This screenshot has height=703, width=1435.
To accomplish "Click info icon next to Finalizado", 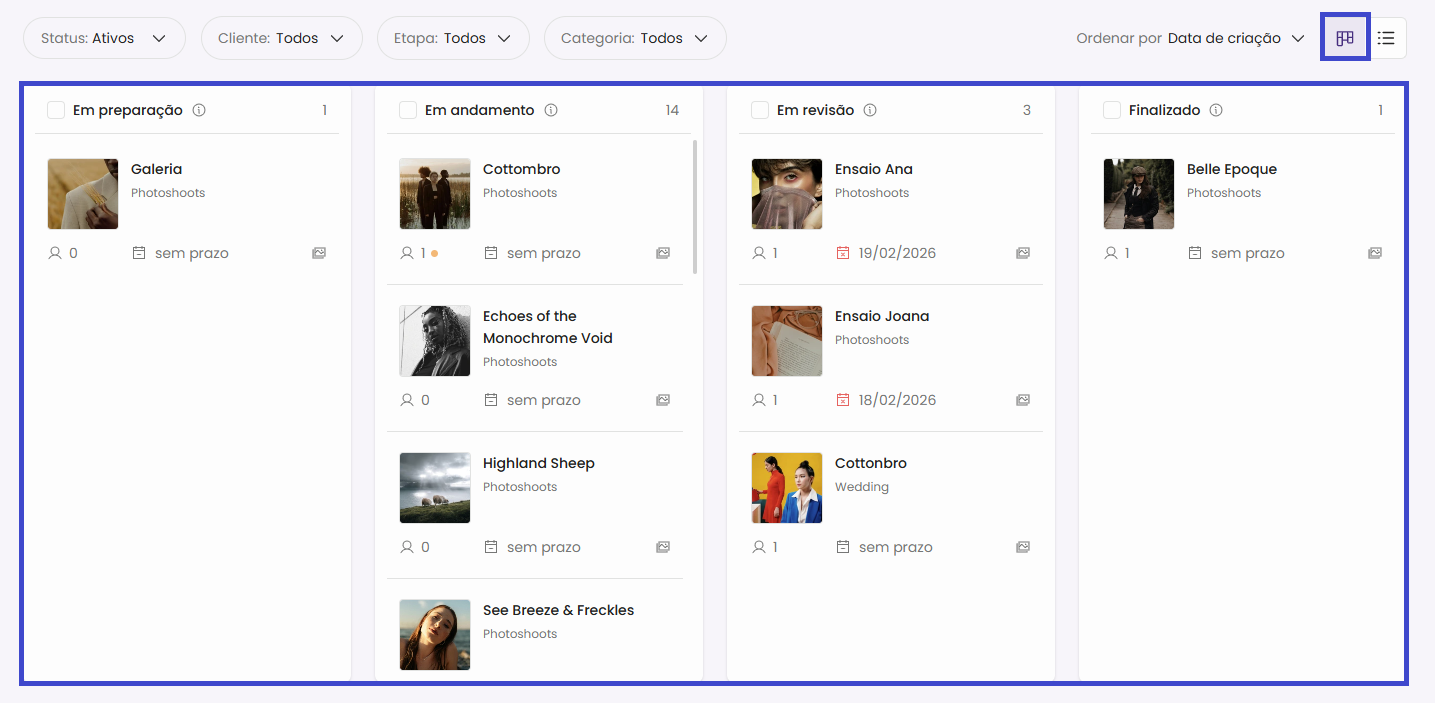I will pyautogui.click(x=1216, y=110).
